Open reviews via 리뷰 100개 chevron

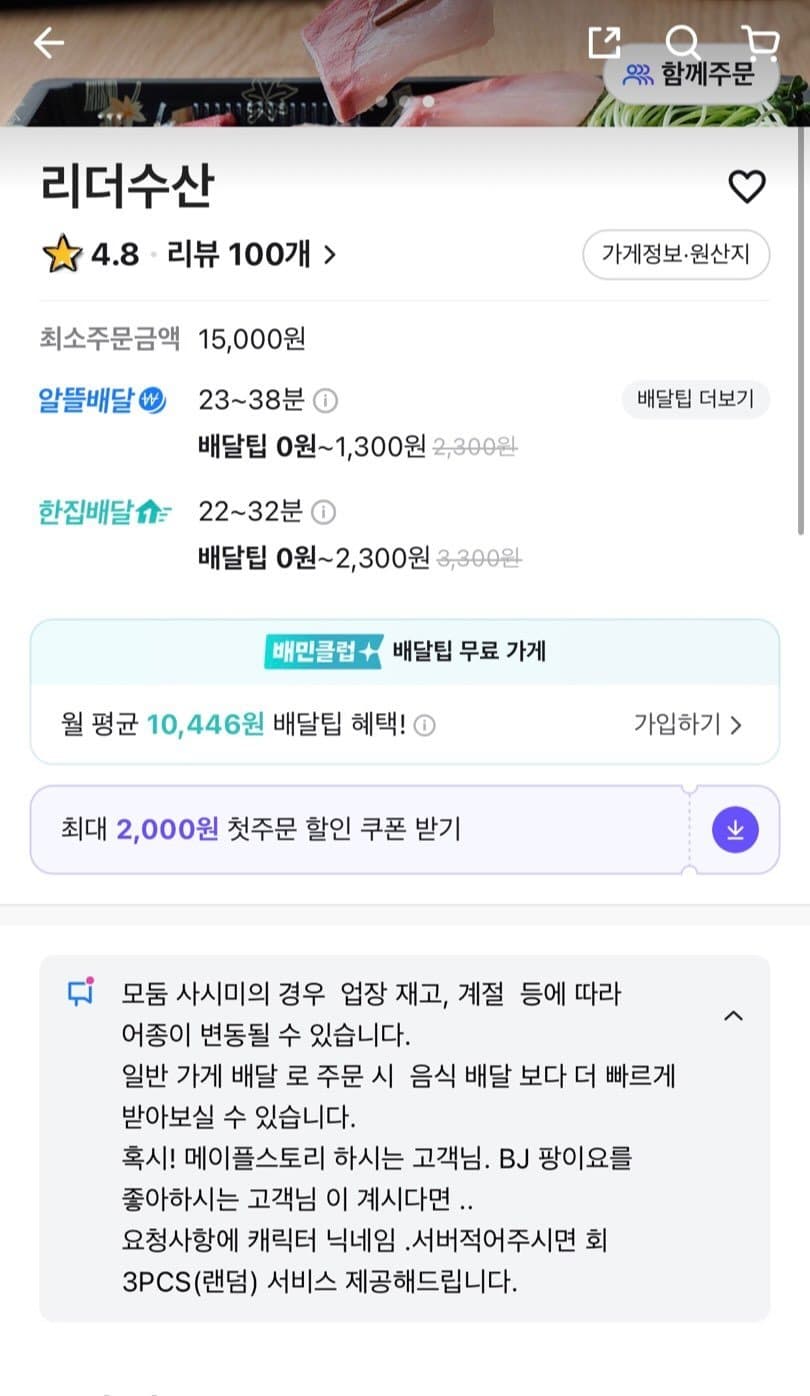point(329,255)
